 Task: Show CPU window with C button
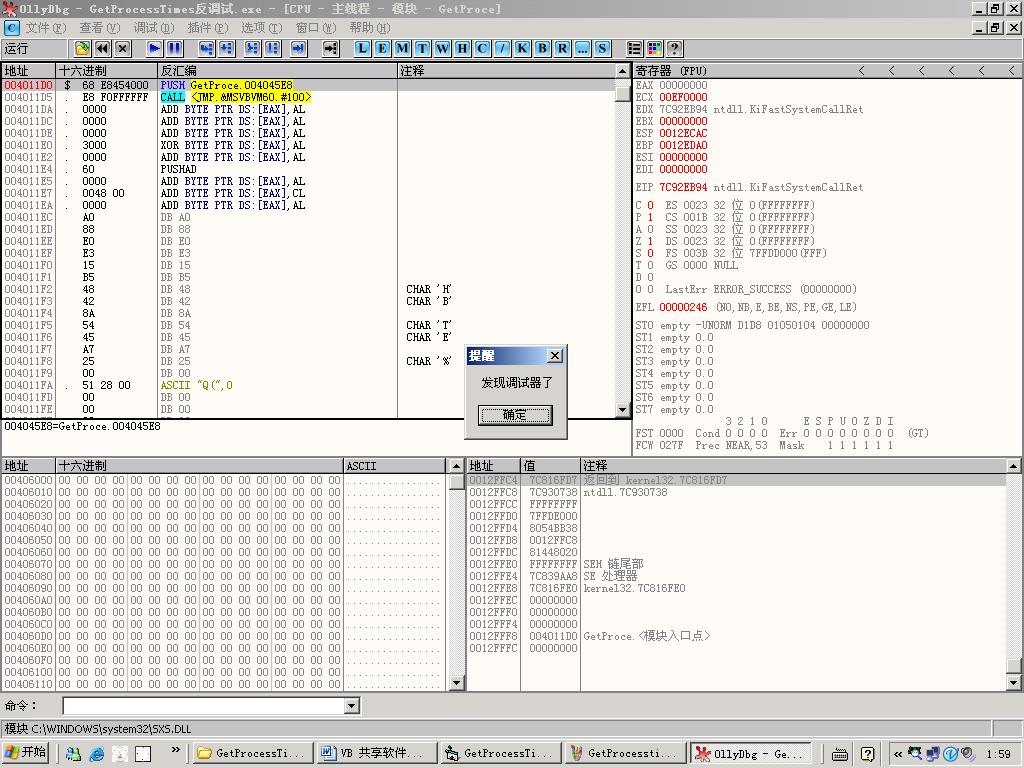[483, 48]
